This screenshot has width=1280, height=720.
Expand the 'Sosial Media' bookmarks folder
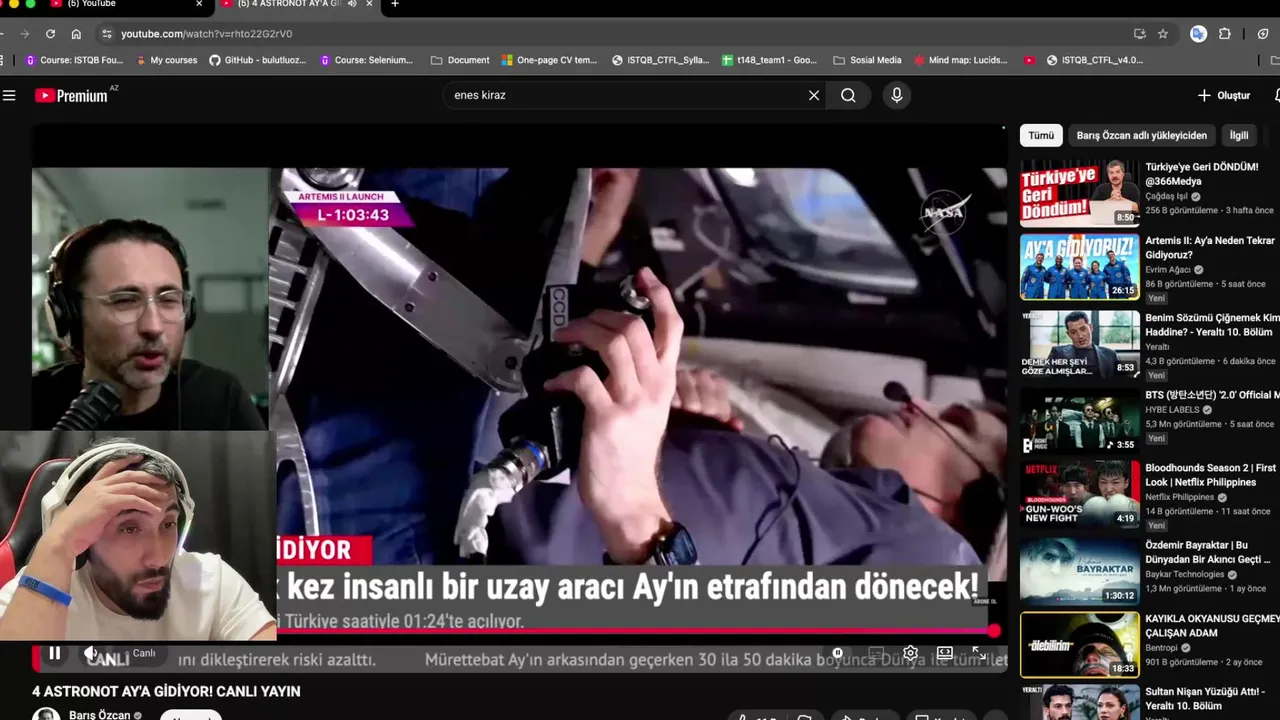click(x=867, y=60)
